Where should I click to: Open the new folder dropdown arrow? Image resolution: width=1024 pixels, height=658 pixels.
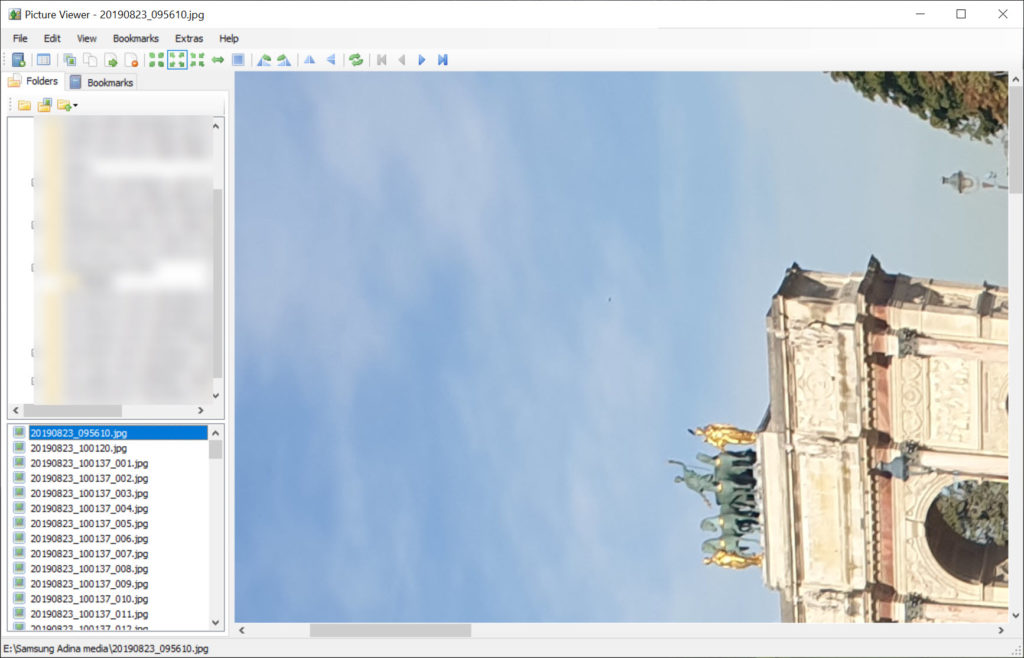[75, 105]
